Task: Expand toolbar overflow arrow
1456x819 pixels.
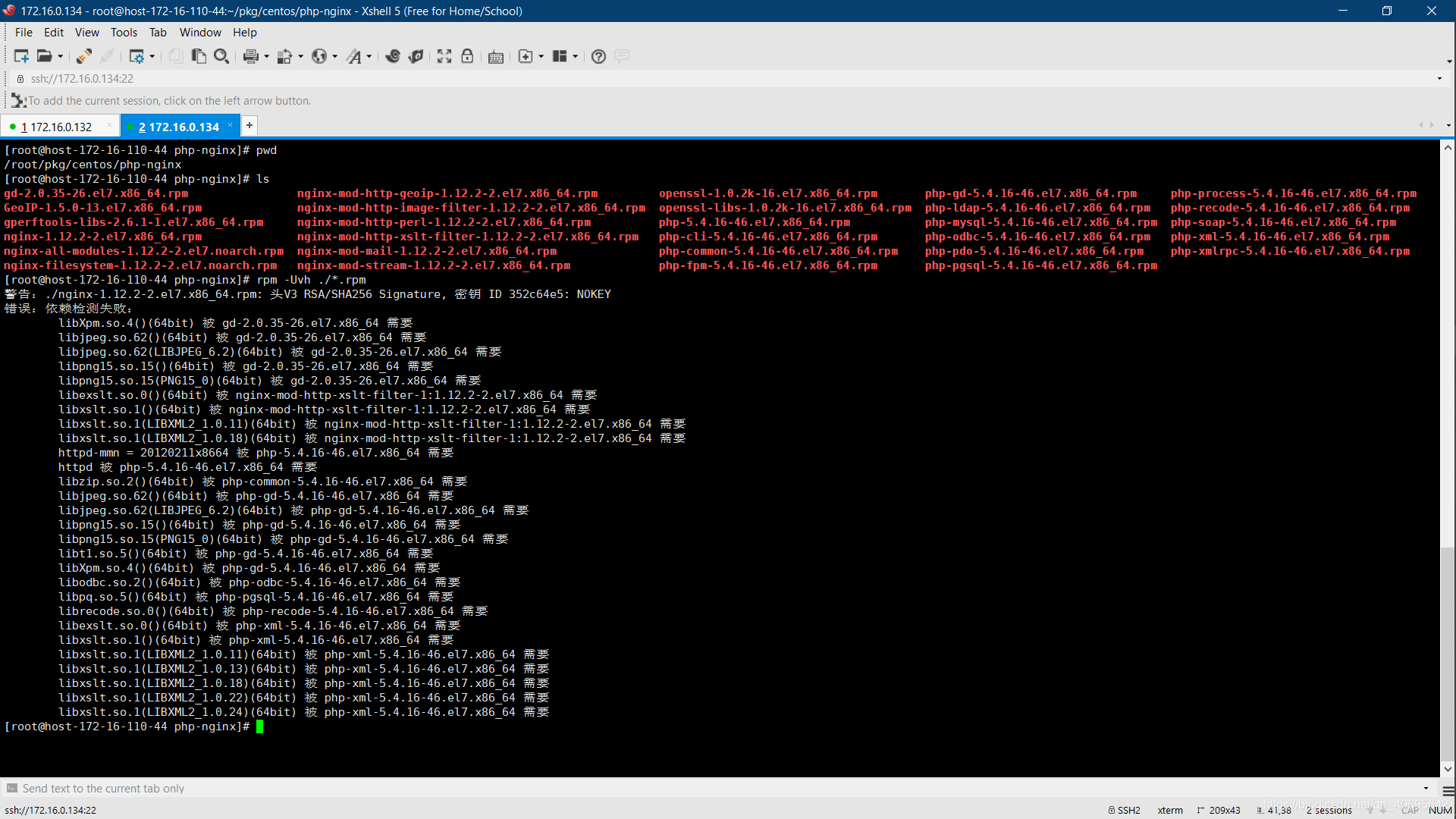Action: 1449,61
